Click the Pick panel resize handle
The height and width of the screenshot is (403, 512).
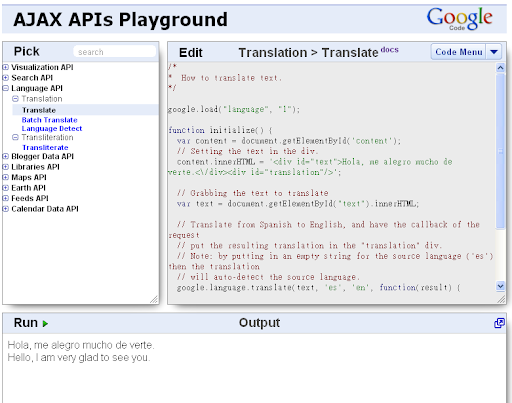(x=154, y=299)
